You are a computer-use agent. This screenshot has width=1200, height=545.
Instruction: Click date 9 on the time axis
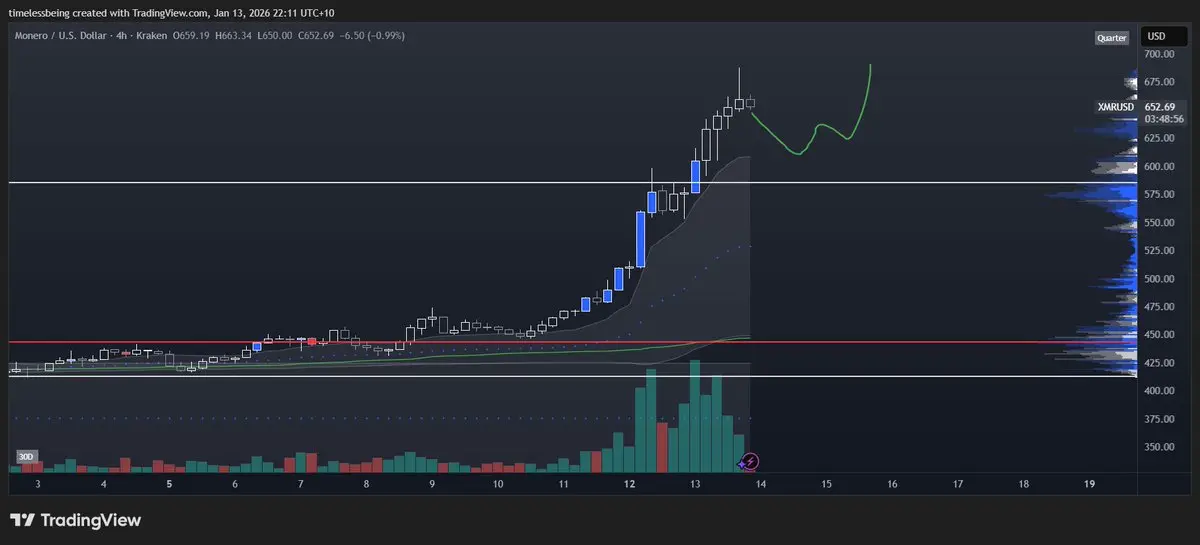(x=432, y=483)
